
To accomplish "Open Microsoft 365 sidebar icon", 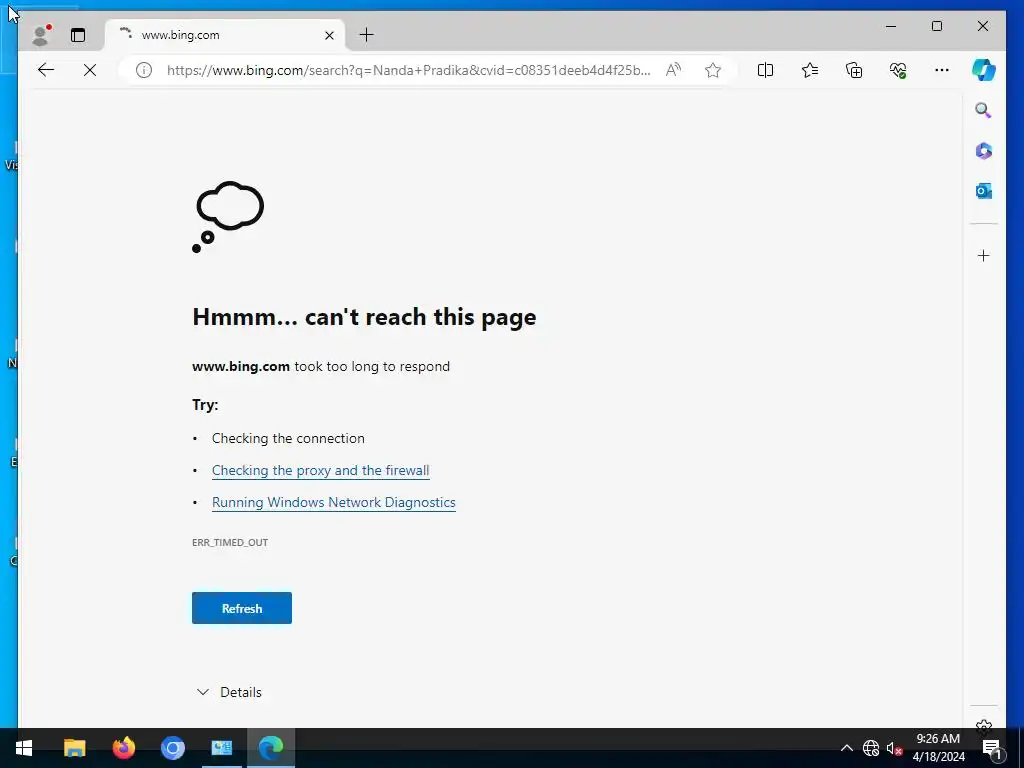I will click(984, 151).
